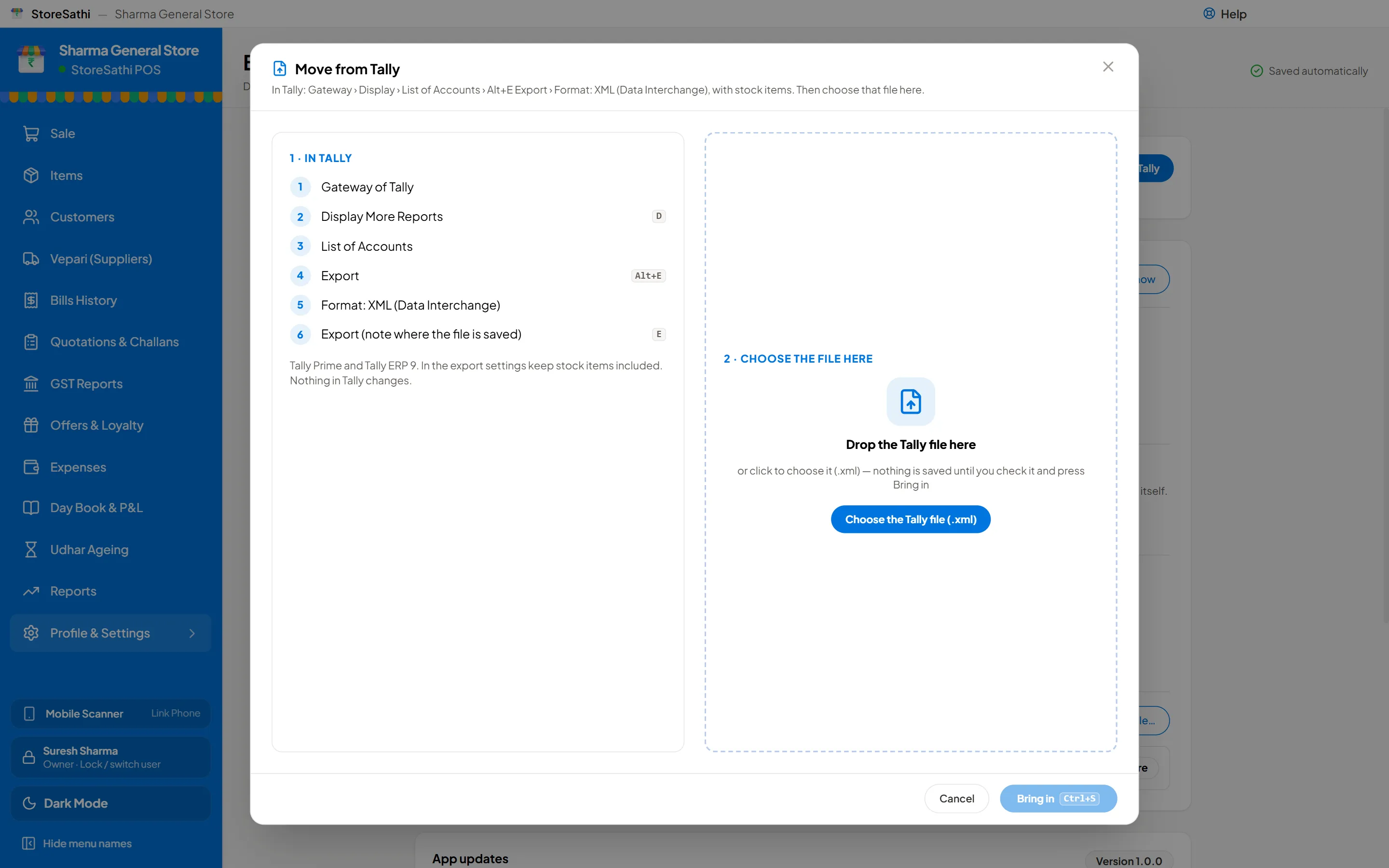The height and width of the screenshot is (868, 1389).
Task: Open the Quotations & Challans clipboard icon
Action: click(x=31, y=342)
